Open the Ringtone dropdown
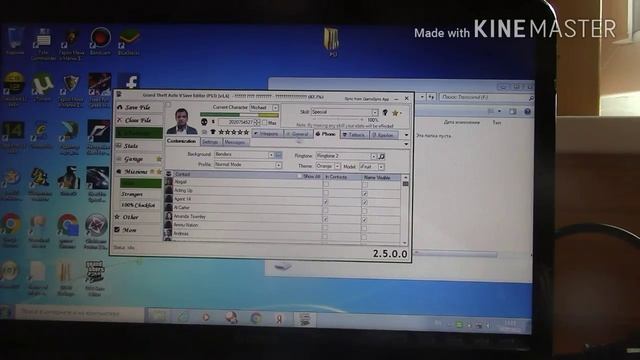This screenshot has width=640, height=360. (x=346, y=156)
